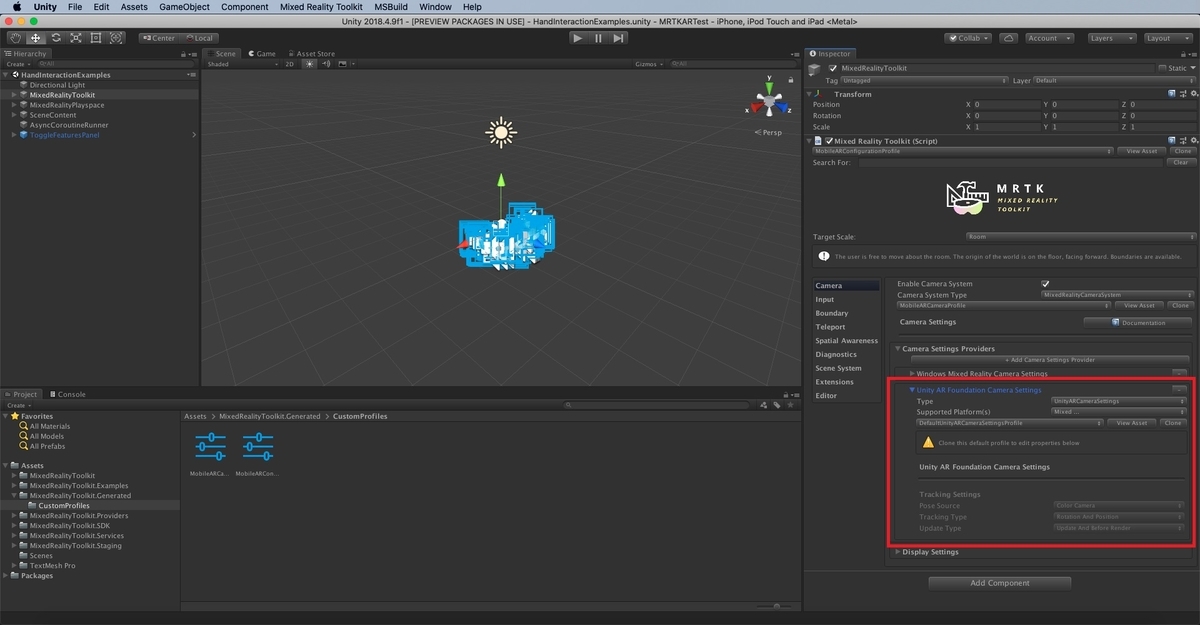Image resolution: width=1200 pixels, height=625 pixels.
Task: Open Mixed Reality Toolkit script gear menu
Action: tap(1192, 141)
